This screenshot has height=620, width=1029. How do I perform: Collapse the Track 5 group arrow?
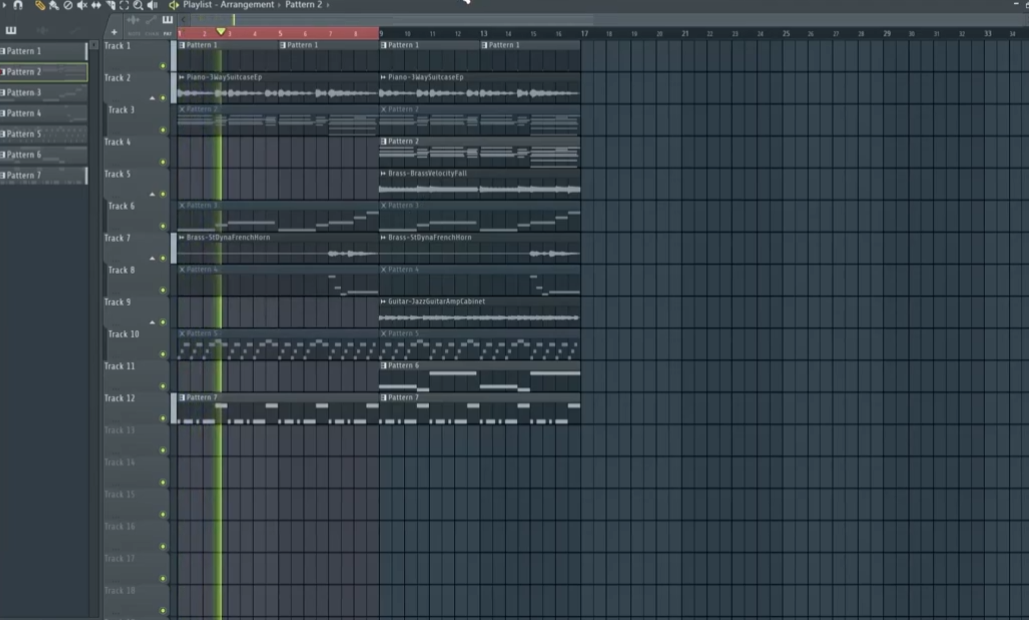tap(152, 194)
